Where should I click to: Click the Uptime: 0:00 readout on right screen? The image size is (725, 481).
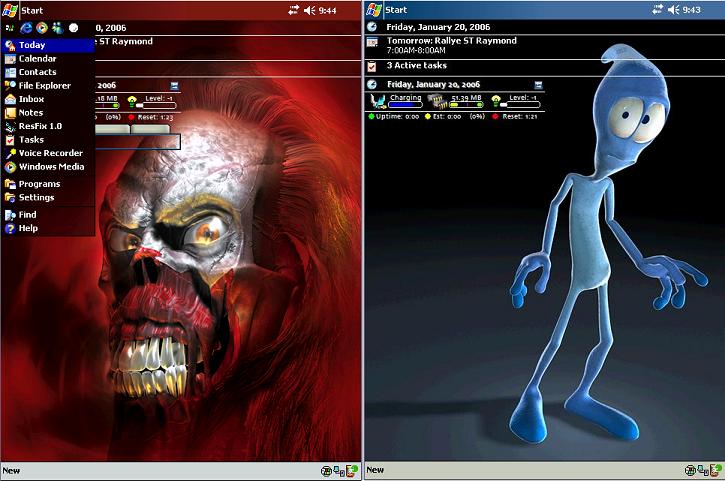point(397,117)
